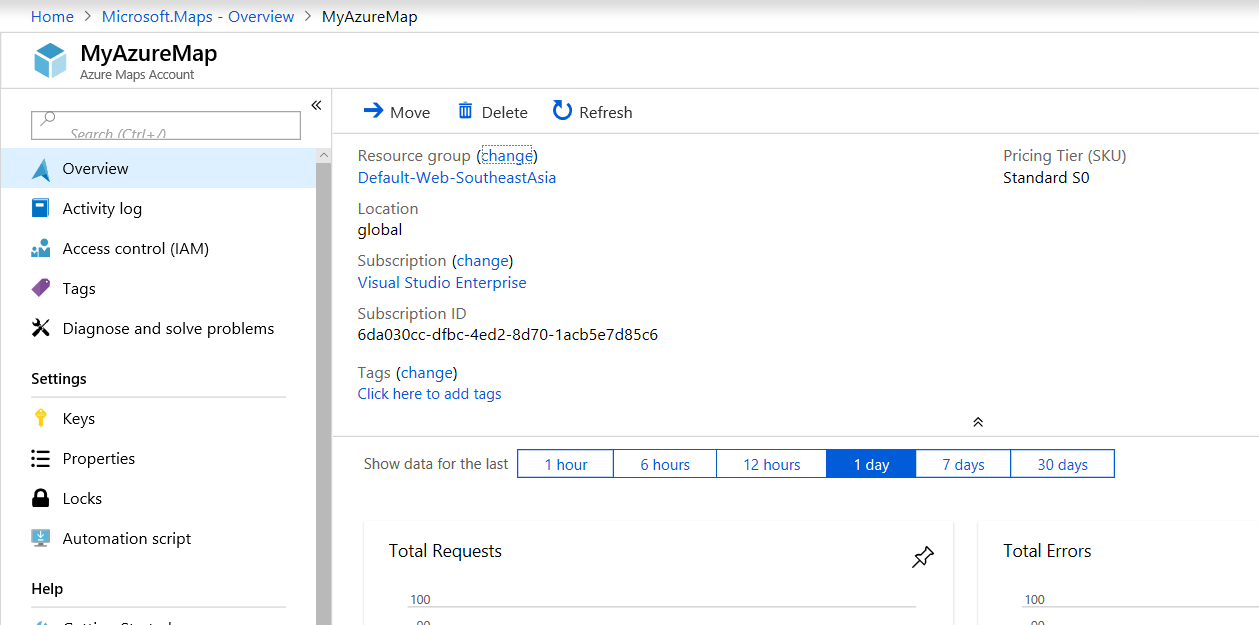Click the search magnifier icon
1259x625 pixels.
47,119
